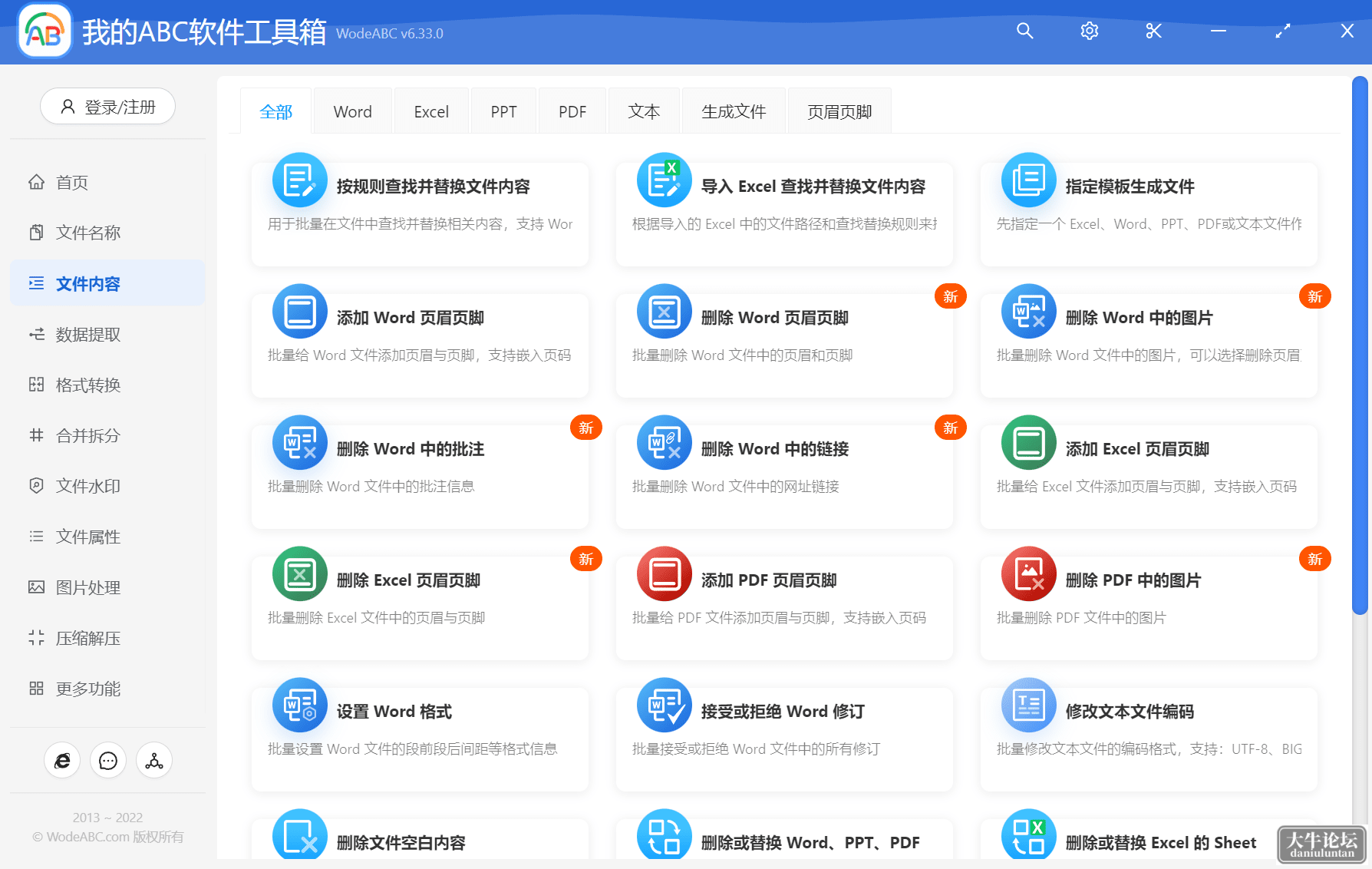Open the search icon in title bar

pyautogui.click(x=1024, y=31)
